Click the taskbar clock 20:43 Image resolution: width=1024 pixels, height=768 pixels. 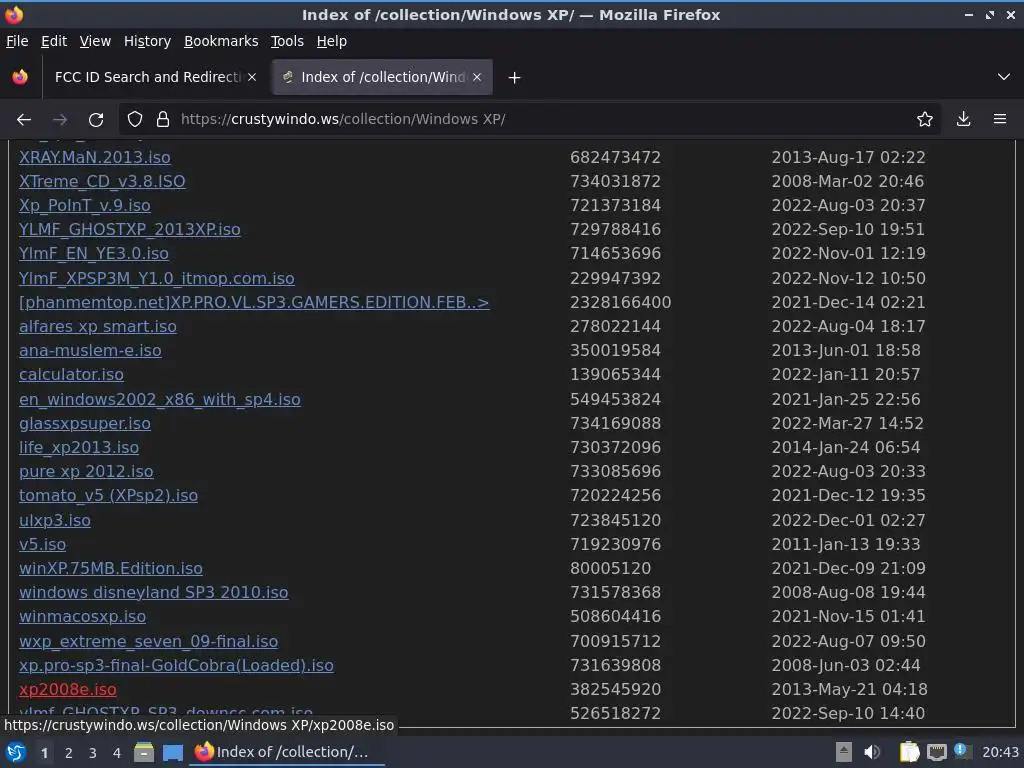[x=1000, y=753]
